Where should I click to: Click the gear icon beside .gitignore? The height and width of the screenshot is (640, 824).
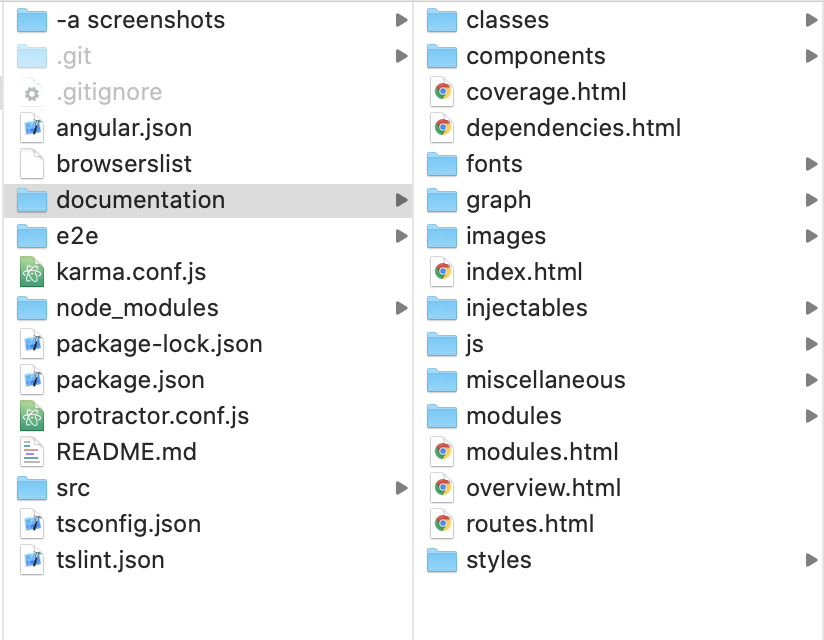tap(32, 93)
